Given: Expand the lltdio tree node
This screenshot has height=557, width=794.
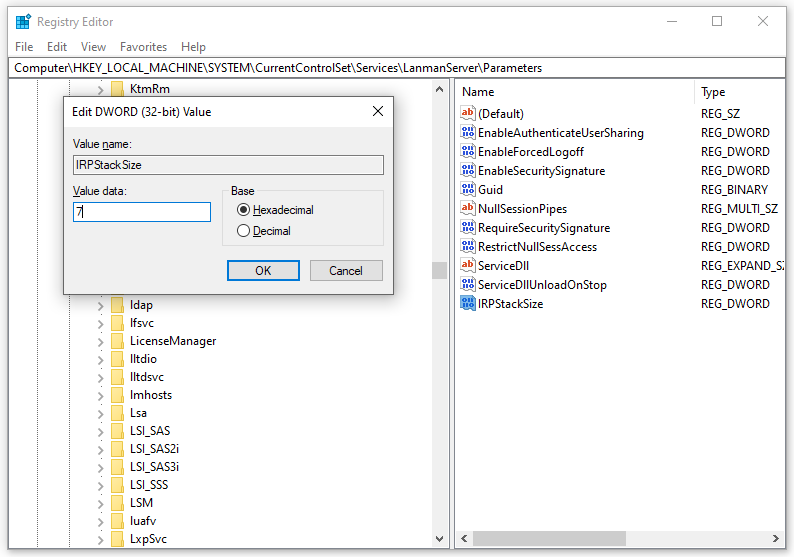Looking at the screenshot, I should [x=100, y=360].
